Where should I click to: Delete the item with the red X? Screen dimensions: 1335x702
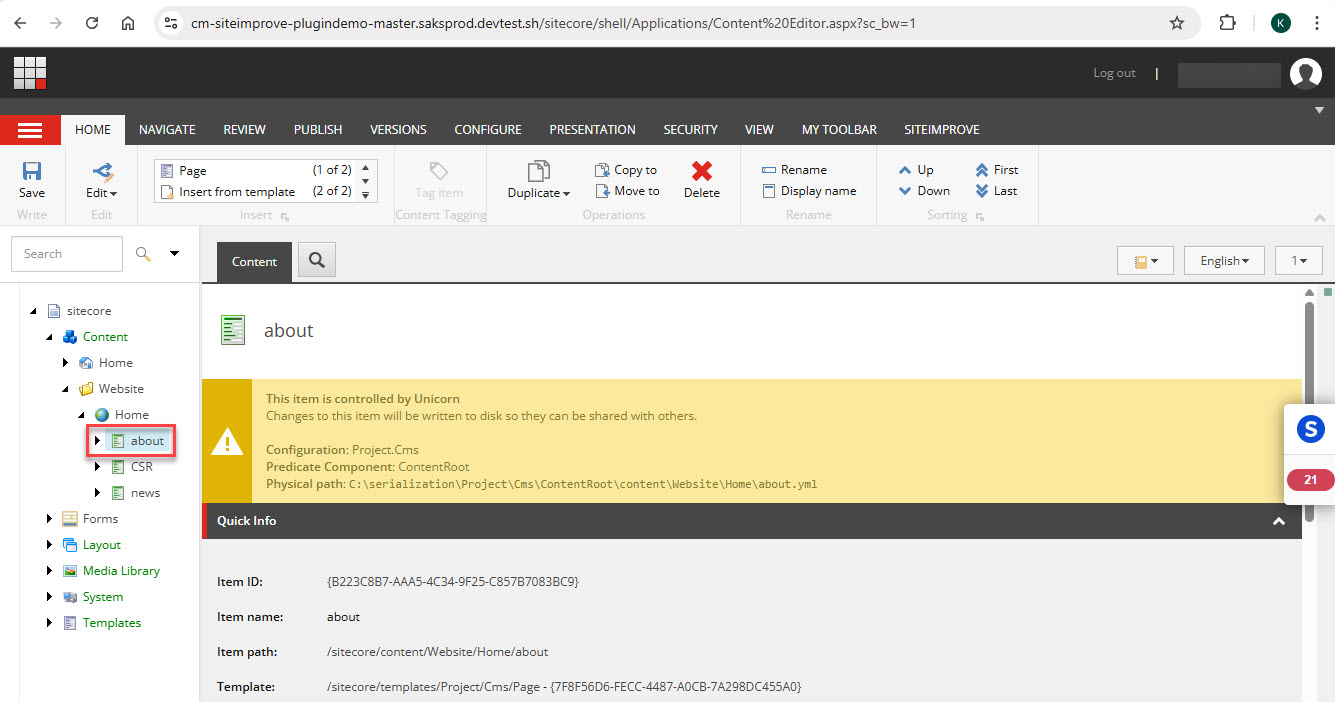pos(701,180)
